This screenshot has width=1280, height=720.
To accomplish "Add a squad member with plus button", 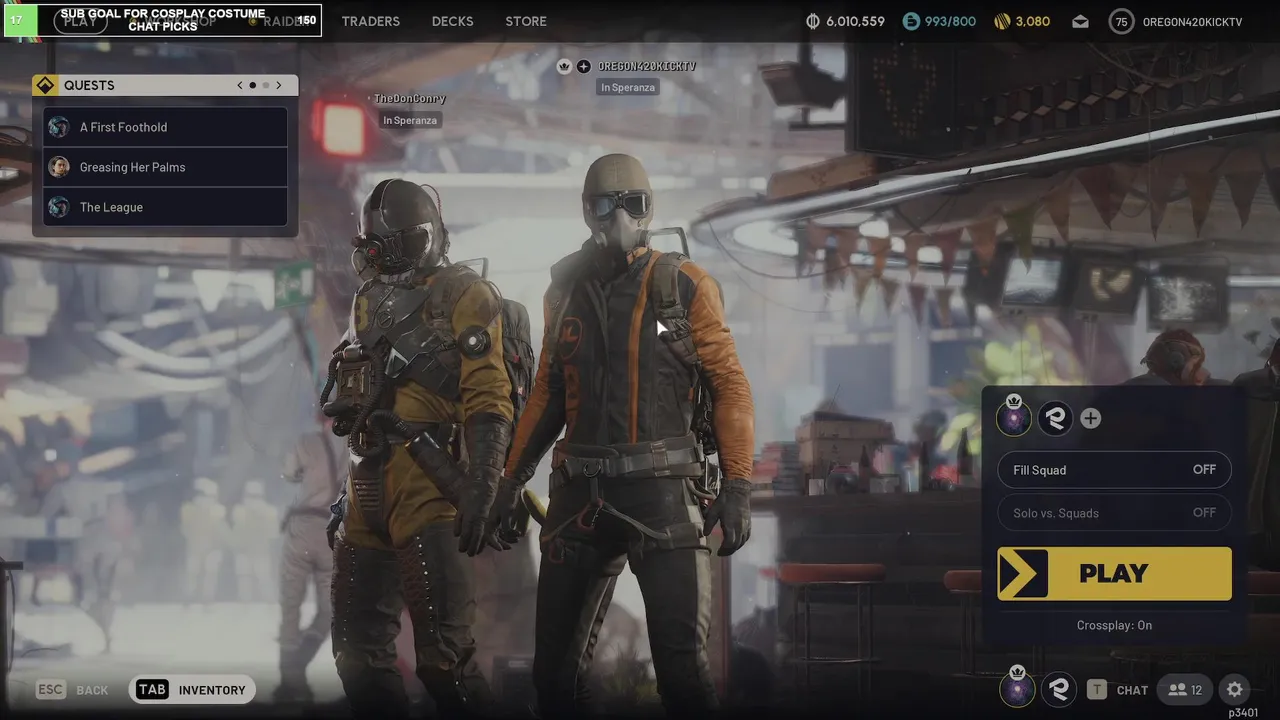I will 1091,418.
